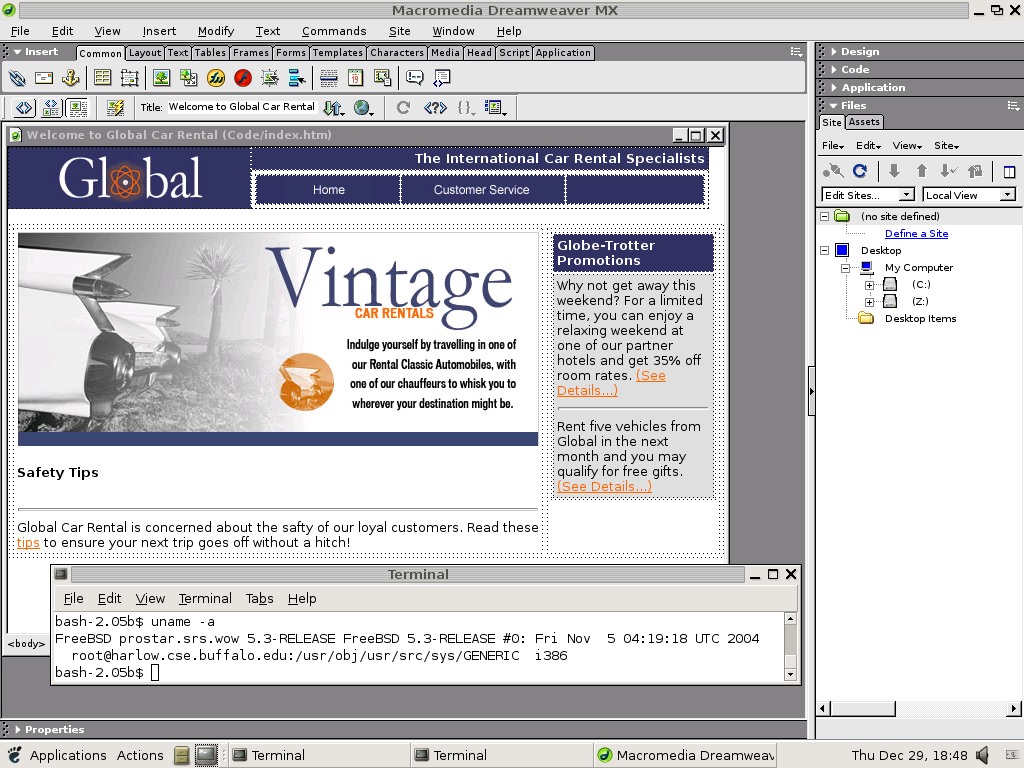This screenshot has width=1024, height=768.
Task: Click the Customer Service navigation cell
Action: click(481, 190)
